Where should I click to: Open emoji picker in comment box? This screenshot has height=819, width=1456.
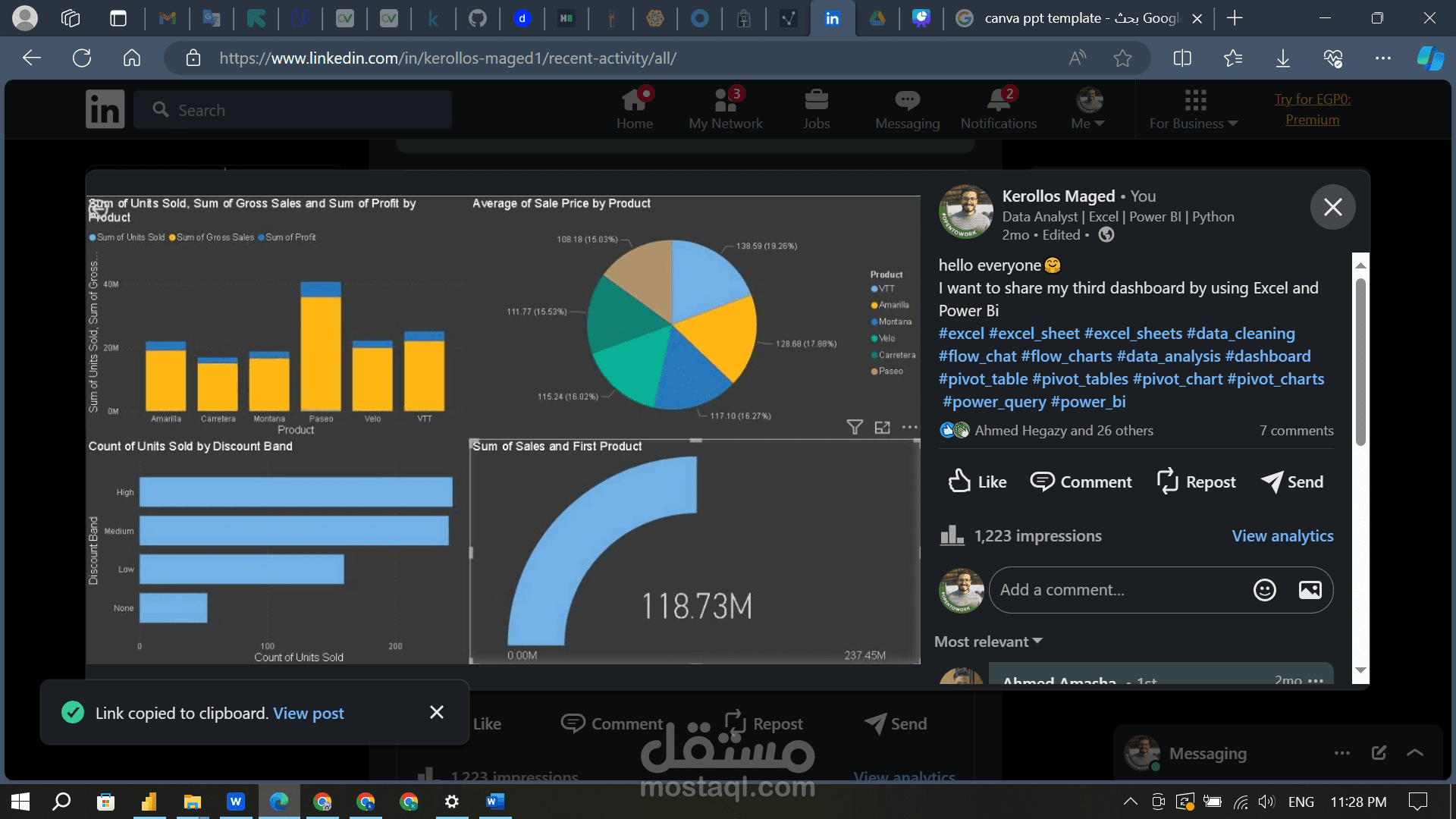tap(1264, 589)
